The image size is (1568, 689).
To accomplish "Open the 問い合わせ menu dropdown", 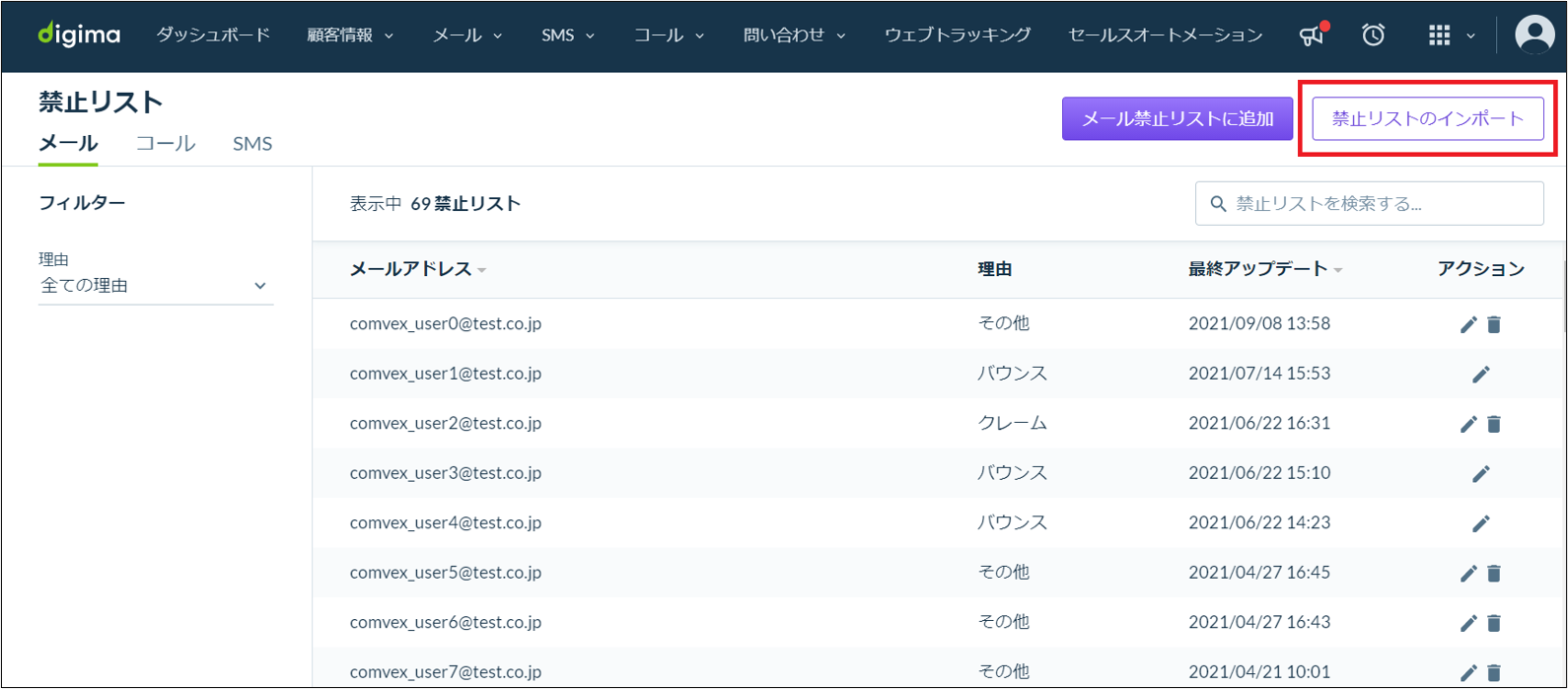I will pos(794,35).
